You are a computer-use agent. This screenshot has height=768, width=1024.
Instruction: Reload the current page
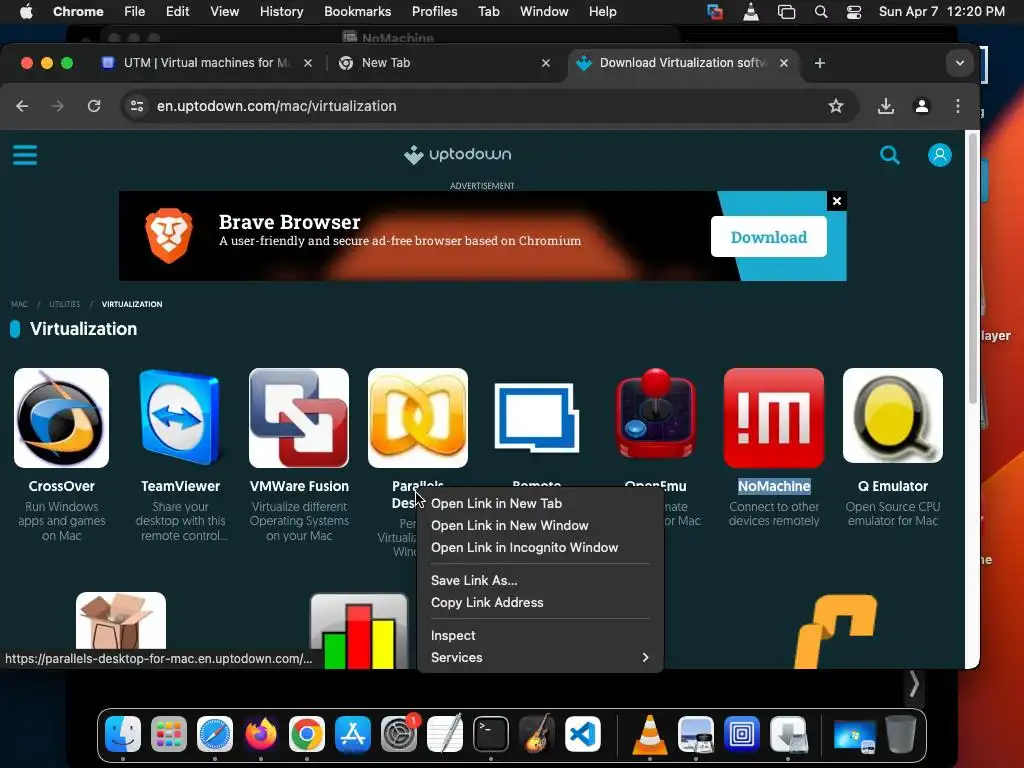pos(94,106)
